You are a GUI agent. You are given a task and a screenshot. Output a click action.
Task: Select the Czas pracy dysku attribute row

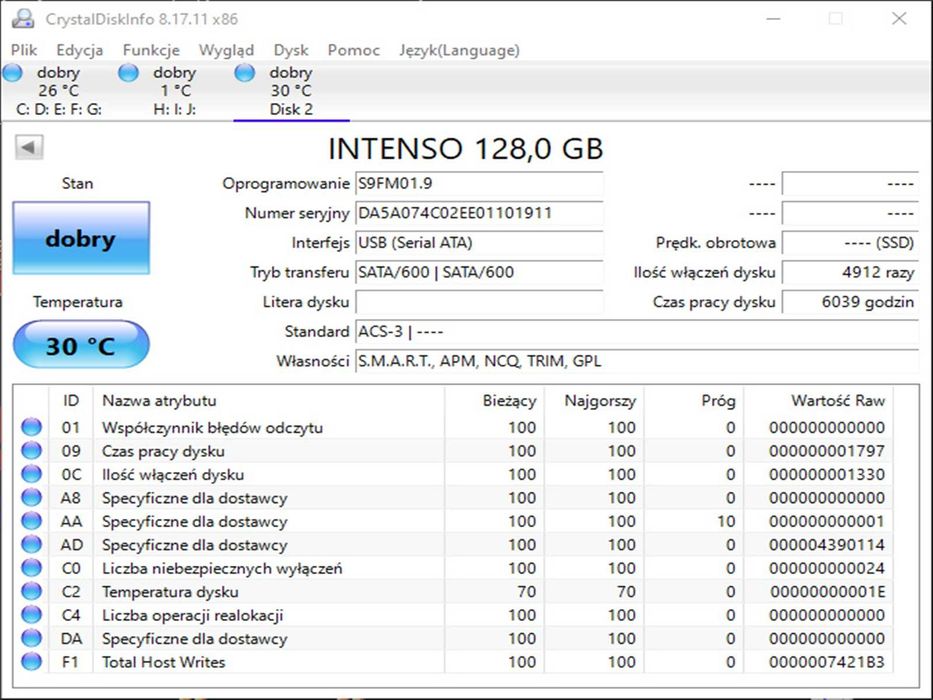[453, 451]
